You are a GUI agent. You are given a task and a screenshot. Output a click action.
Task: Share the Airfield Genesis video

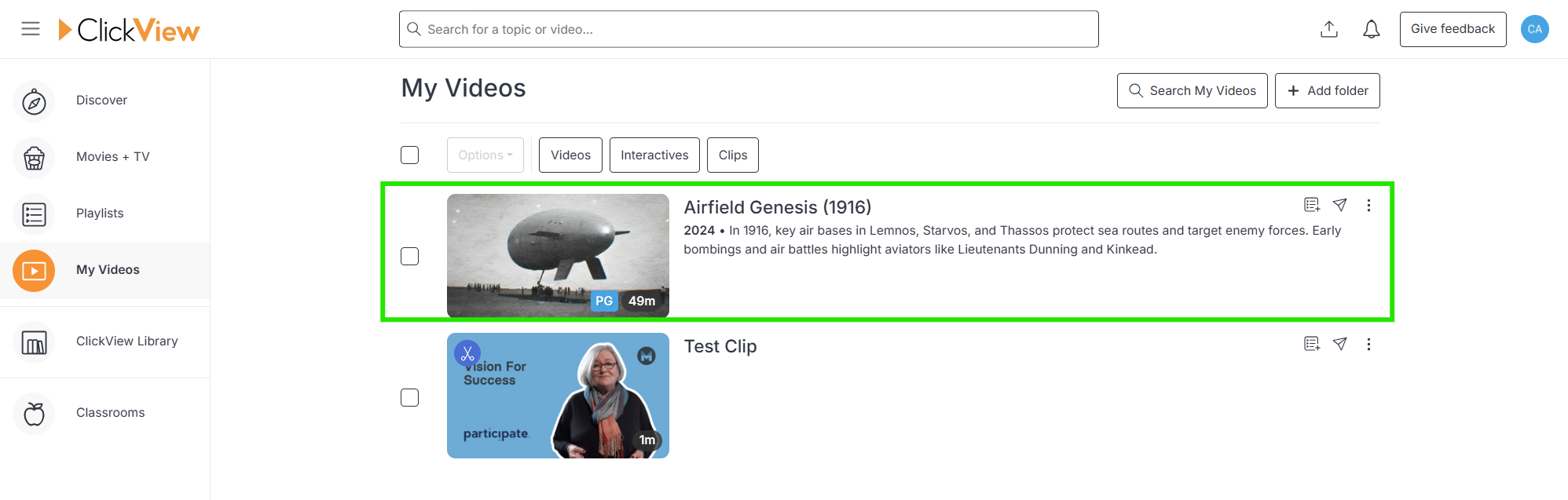click(x=1340, y=205)
